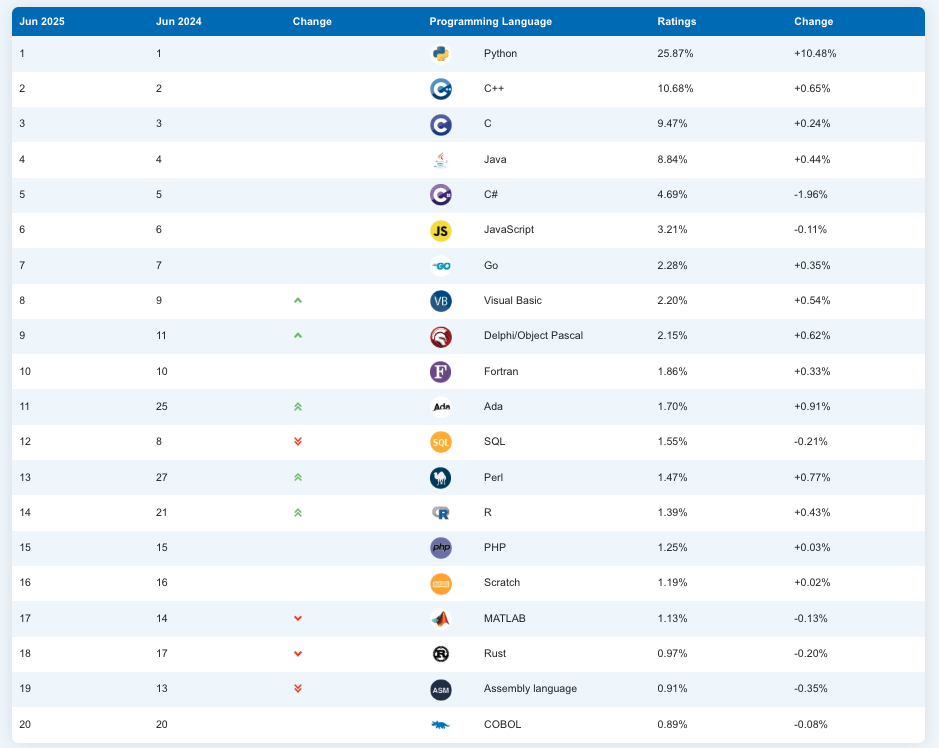Click the Rust gear logo icon
939x748 pixels.
(440, 654)
